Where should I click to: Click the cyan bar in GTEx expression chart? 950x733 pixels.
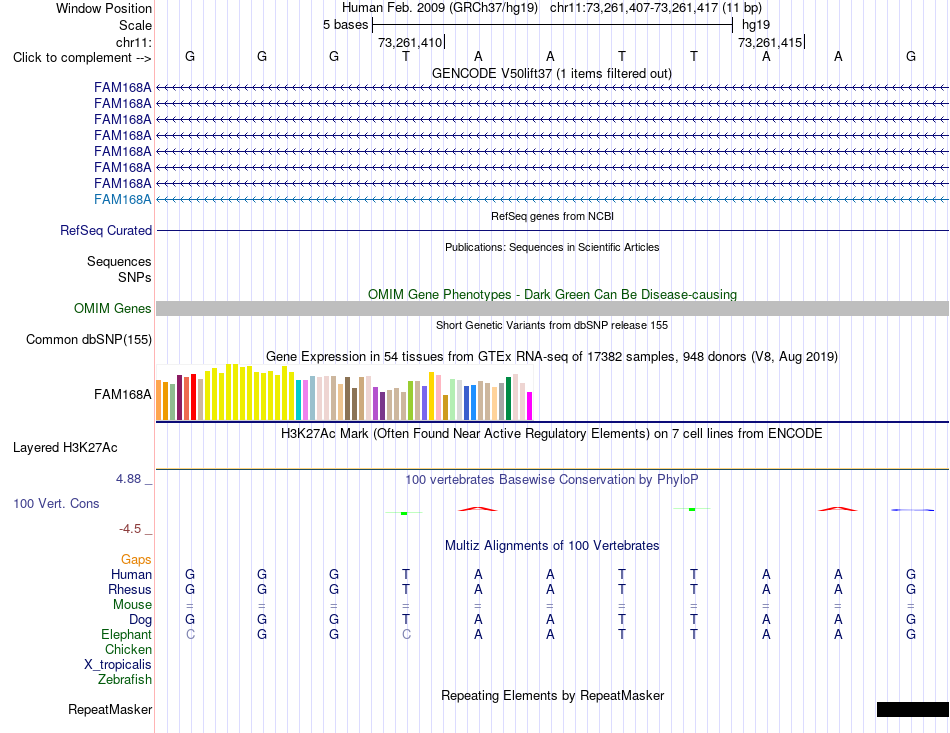(299, 400)
